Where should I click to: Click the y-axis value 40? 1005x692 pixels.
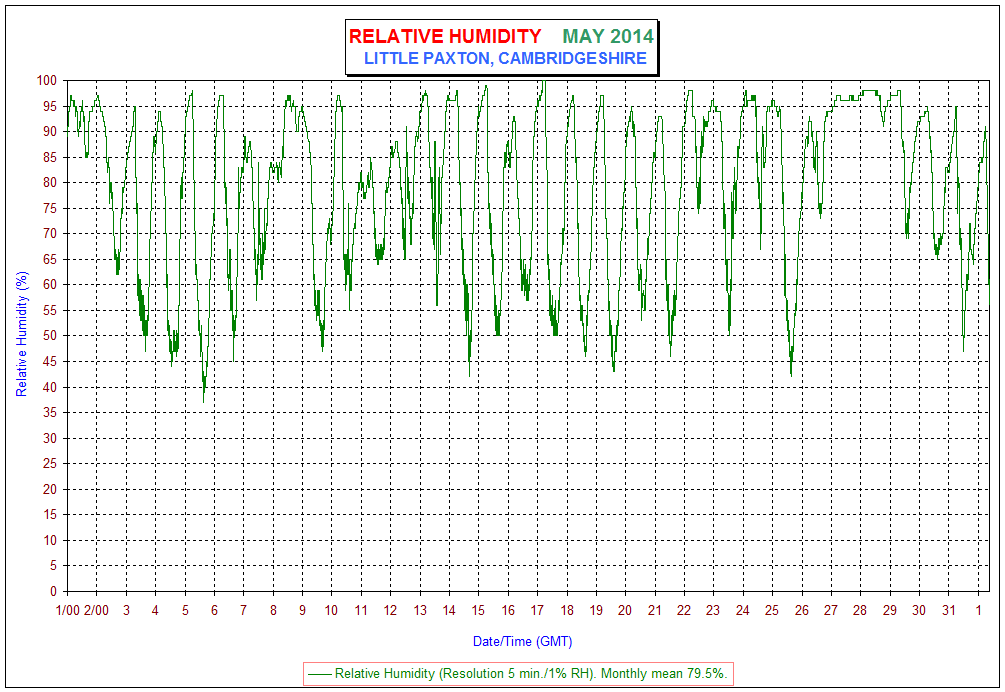coord(50,387)
